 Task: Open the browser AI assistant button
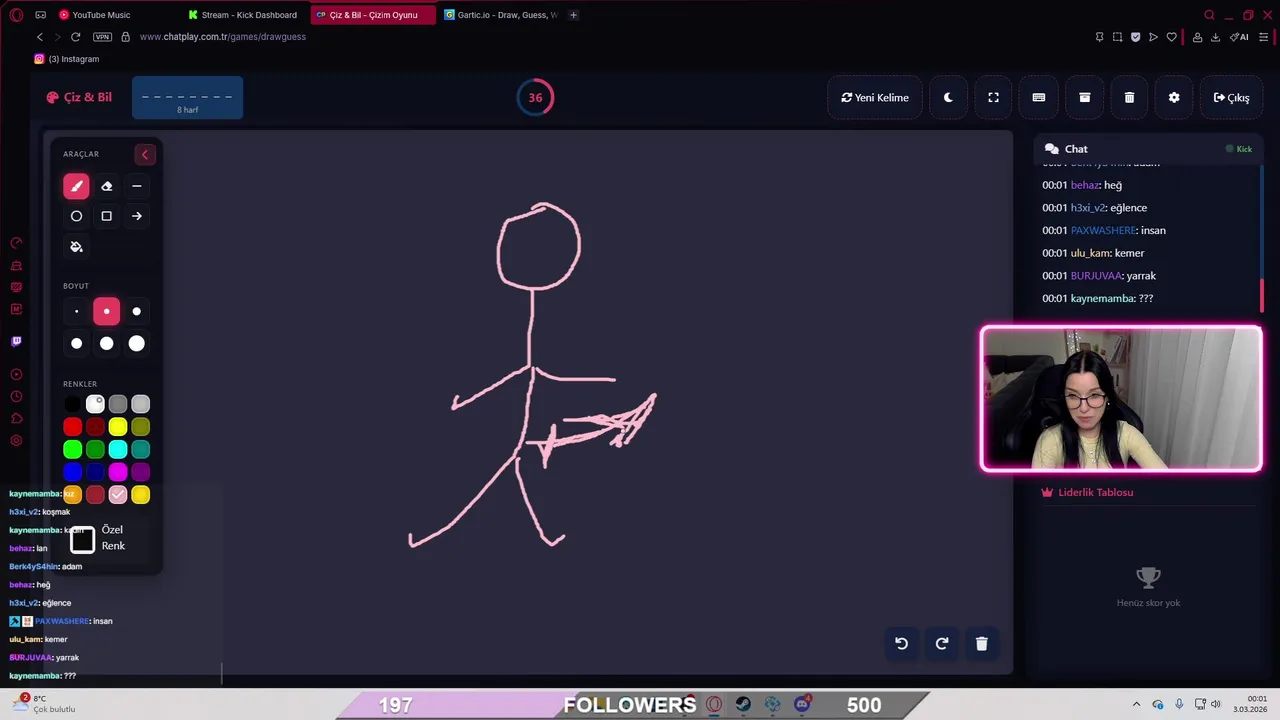[x=1240, y=37]
